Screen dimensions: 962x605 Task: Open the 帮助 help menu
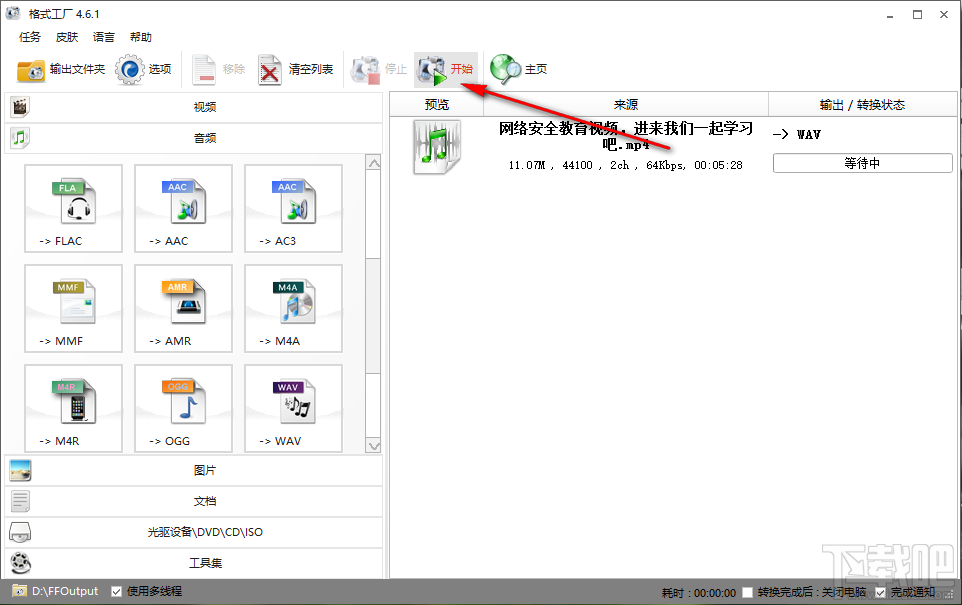click(x=140, y=37)
